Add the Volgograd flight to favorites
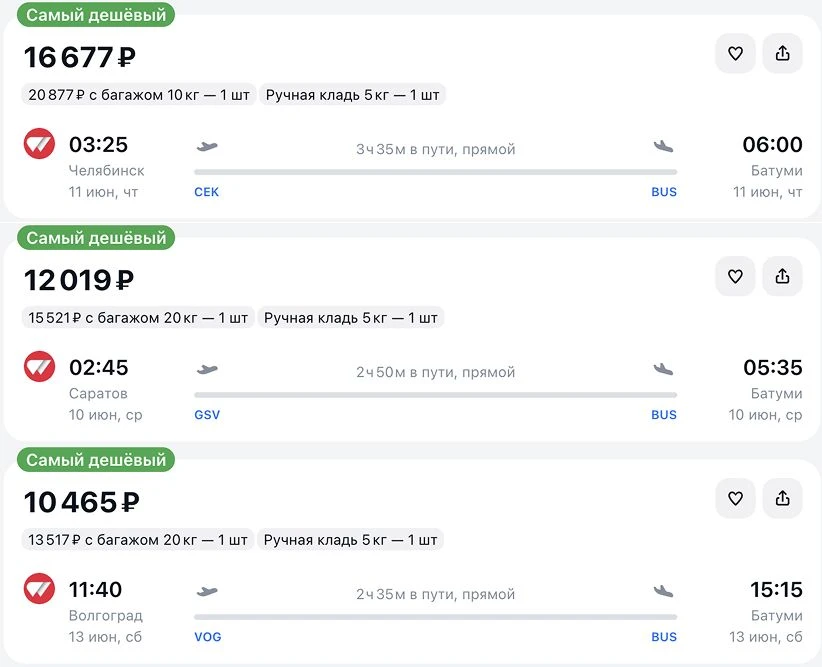The width and height of the screenshot is (822, 667). click(x=735, y=498)
